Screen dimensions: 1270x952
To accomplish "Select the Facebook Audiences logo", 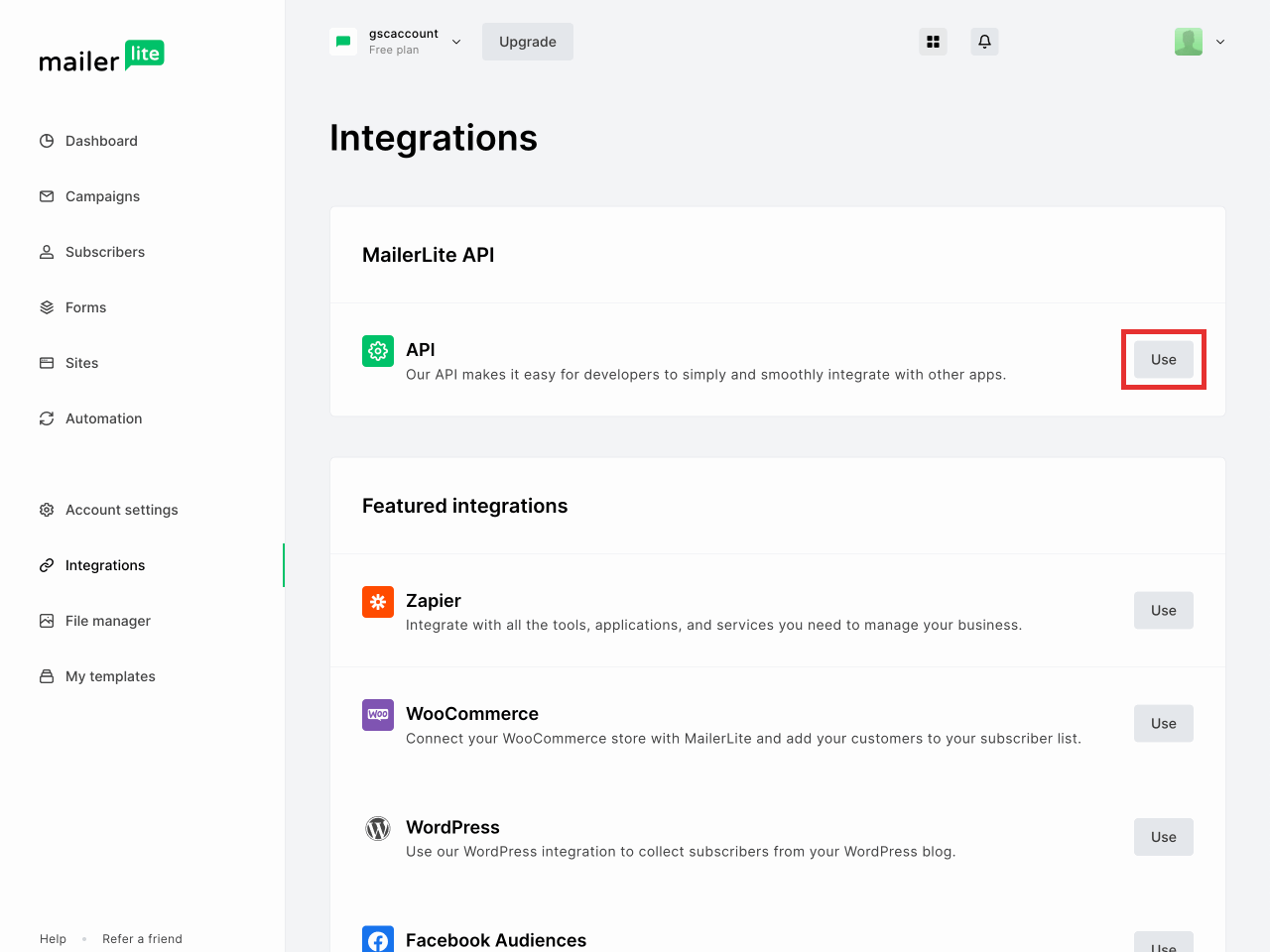I will (x=378, y=939).
